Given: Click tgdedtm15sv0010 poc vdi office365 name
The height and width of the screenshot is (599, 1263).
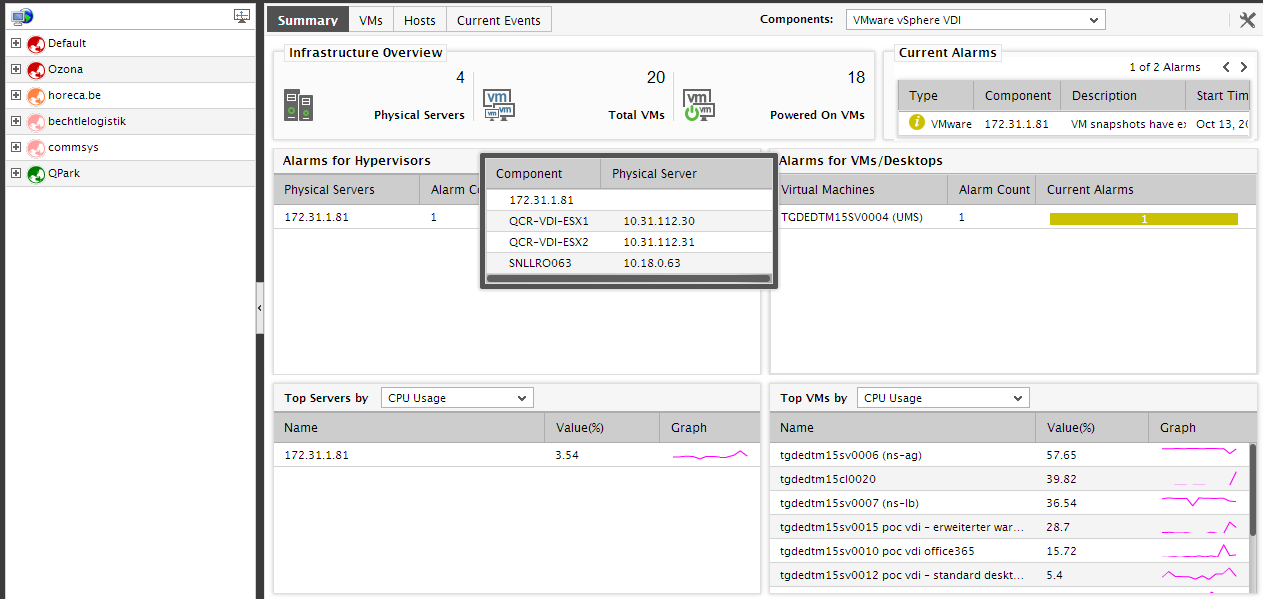Looking at the screenshot, I should click(x=877, y=551).
